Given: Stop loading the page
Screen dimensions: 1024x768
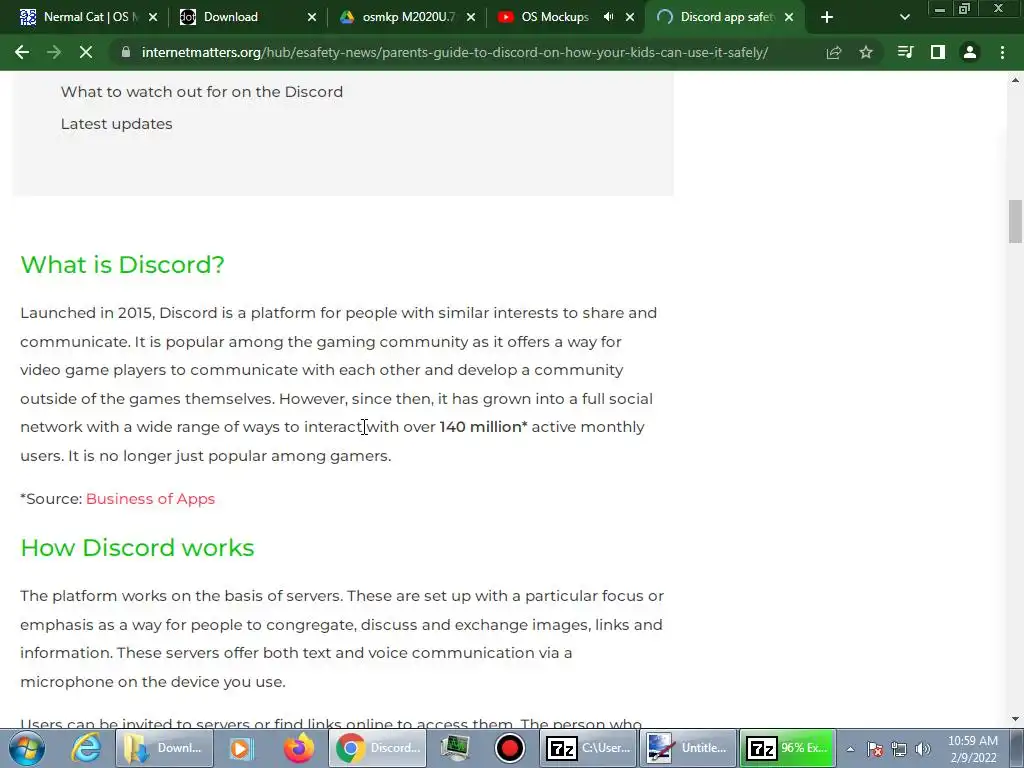Looking at the screenshot, I should coord(86,52).
